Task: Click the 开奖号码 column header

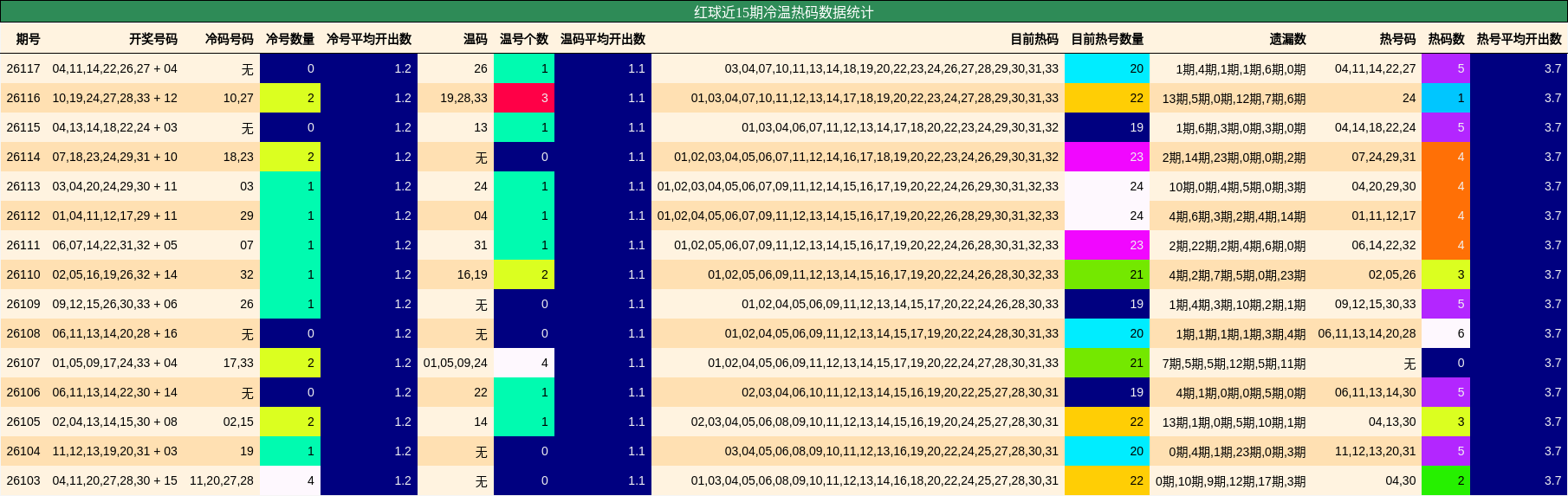Action: pos(153,39)
